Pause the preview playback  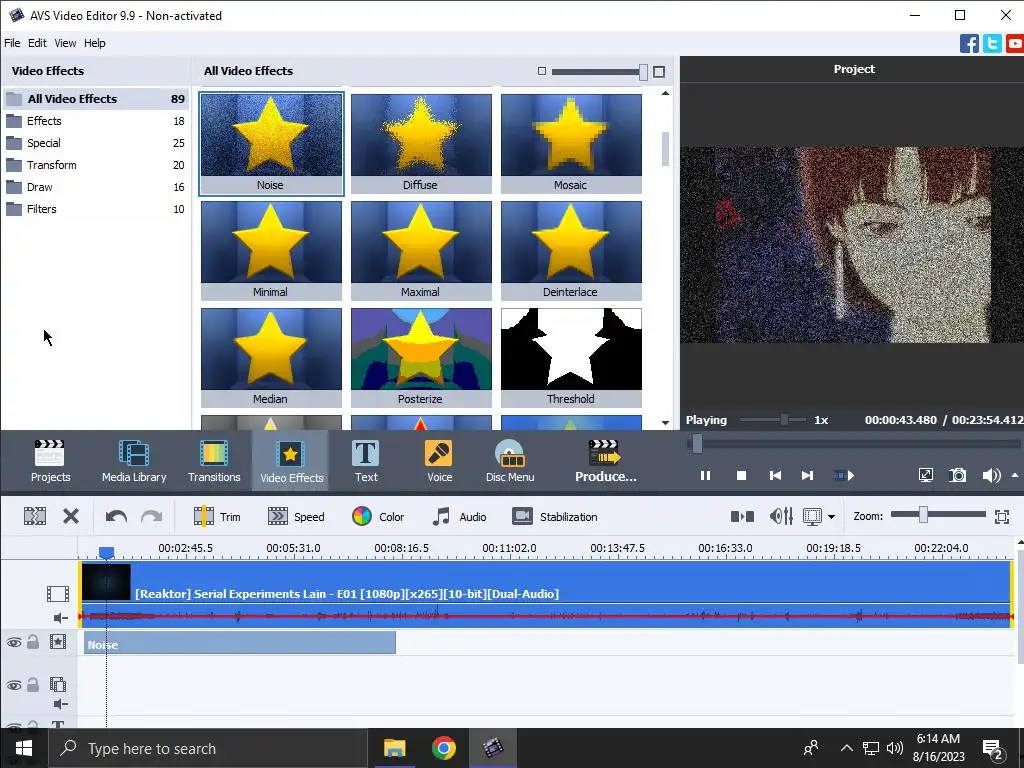pyautogui.click(x=705, y=475)
